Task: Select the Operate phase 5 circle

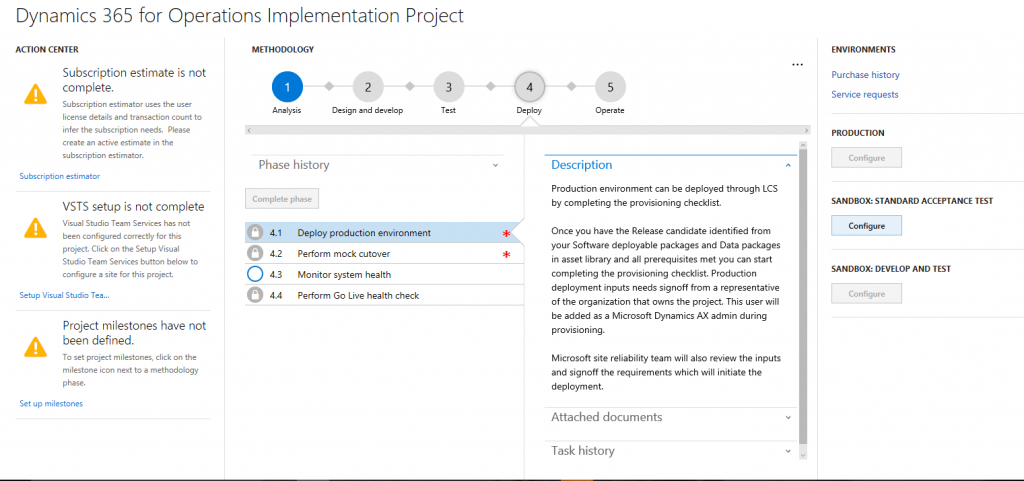Action: [x=609, y=87]
